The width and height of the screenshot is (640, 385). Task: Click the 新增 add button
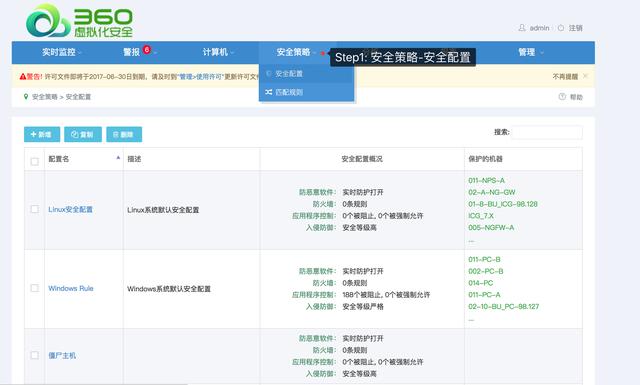pyautogui.click(x=42, y=134)
